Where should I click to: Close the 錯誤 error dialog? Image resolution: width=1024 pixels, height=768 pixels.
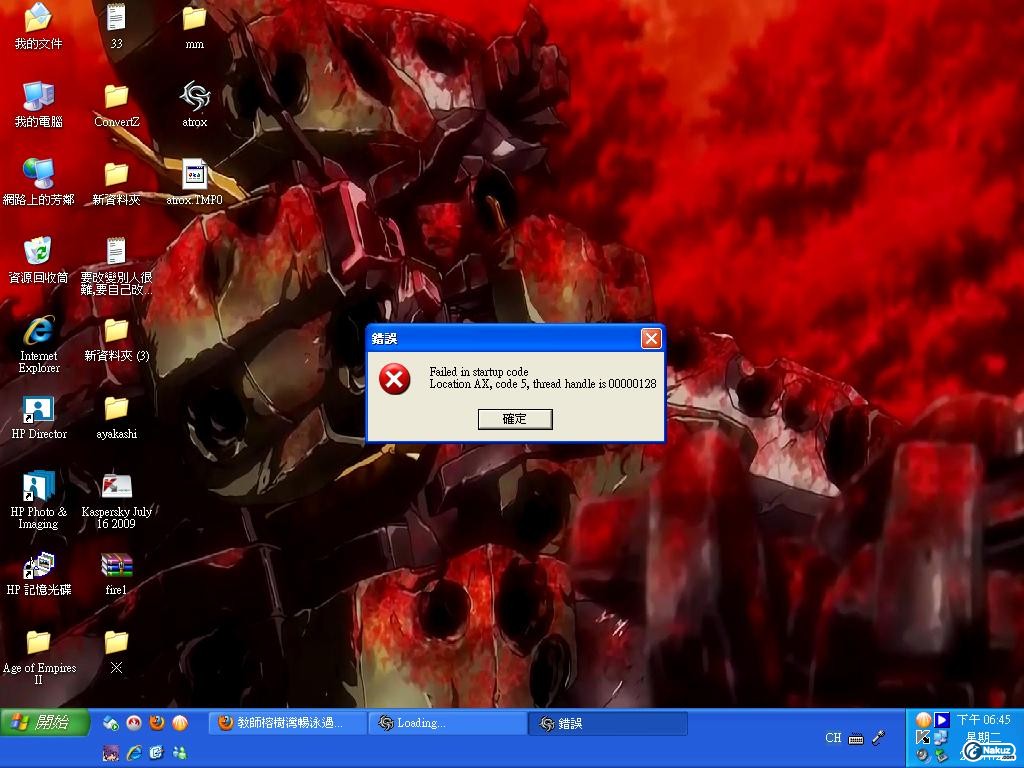650,338
